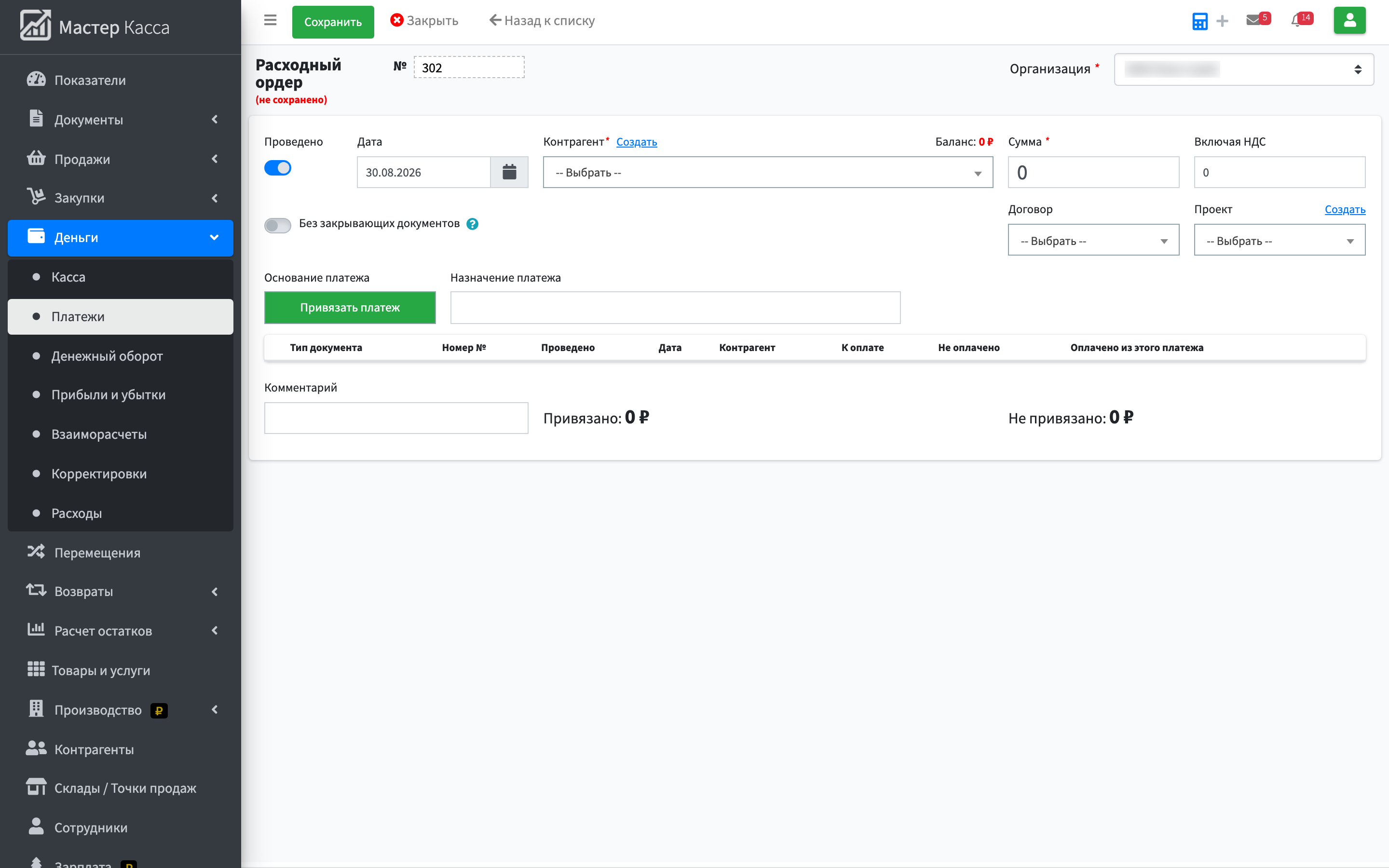Open Товары и услуги in sidebar
Viewport: 1389px width, 868px height.
121,670
